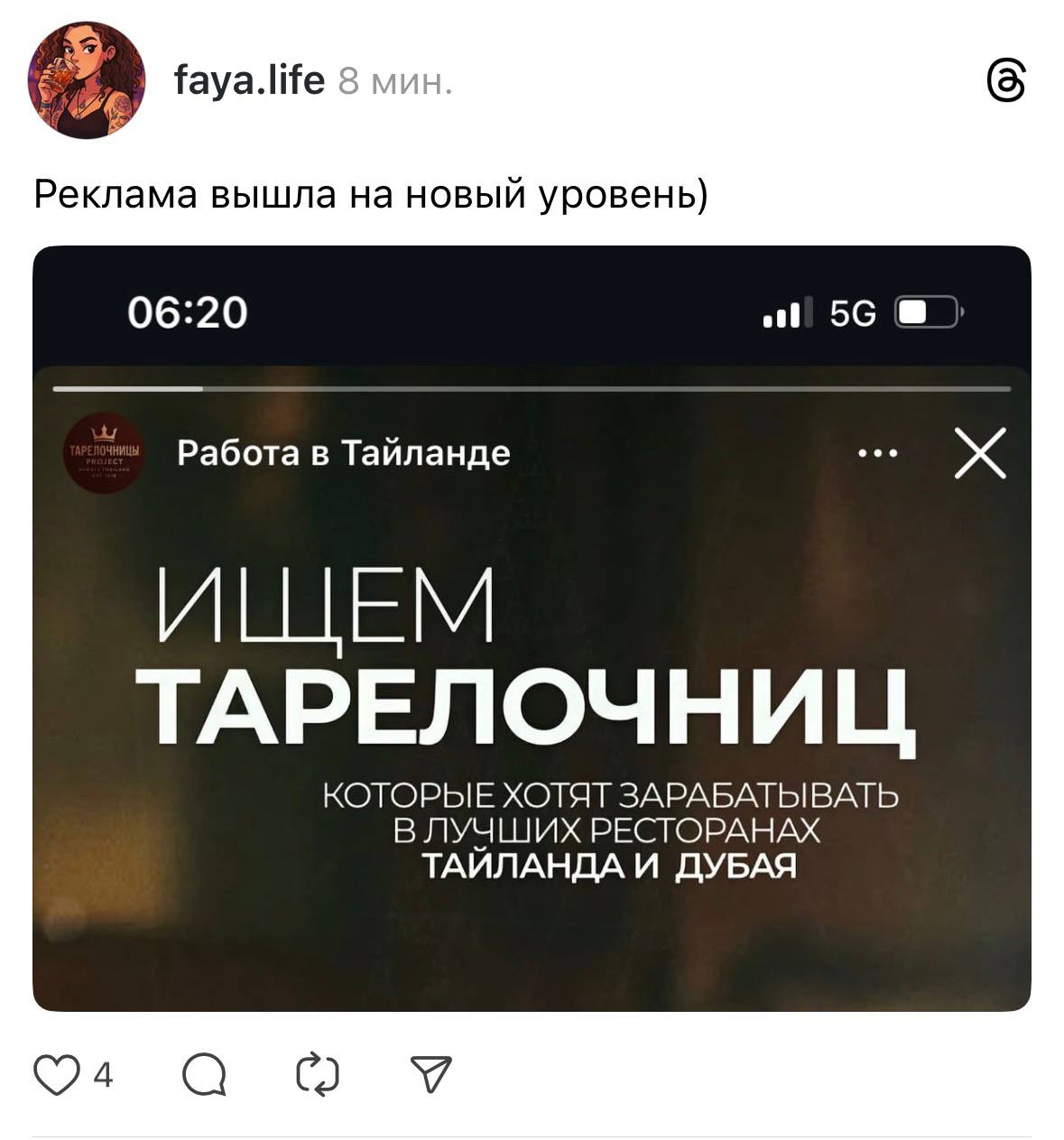Click the 06:20 clock in the screenshot
The height and width of the screenshot is (1140, 1064).
[187, 312]
